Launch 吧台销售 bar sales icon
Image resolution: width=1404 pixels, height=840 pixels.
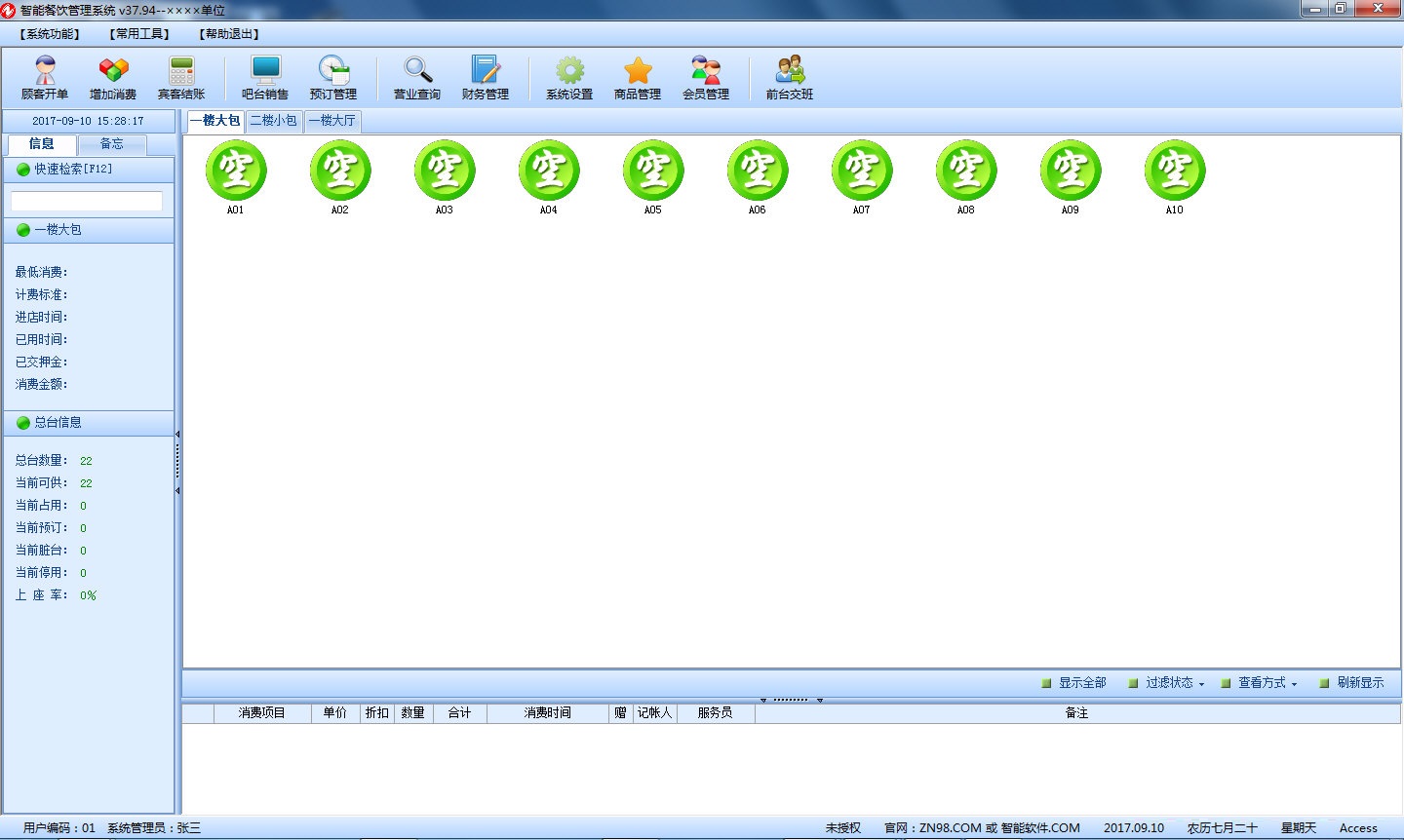265,77
